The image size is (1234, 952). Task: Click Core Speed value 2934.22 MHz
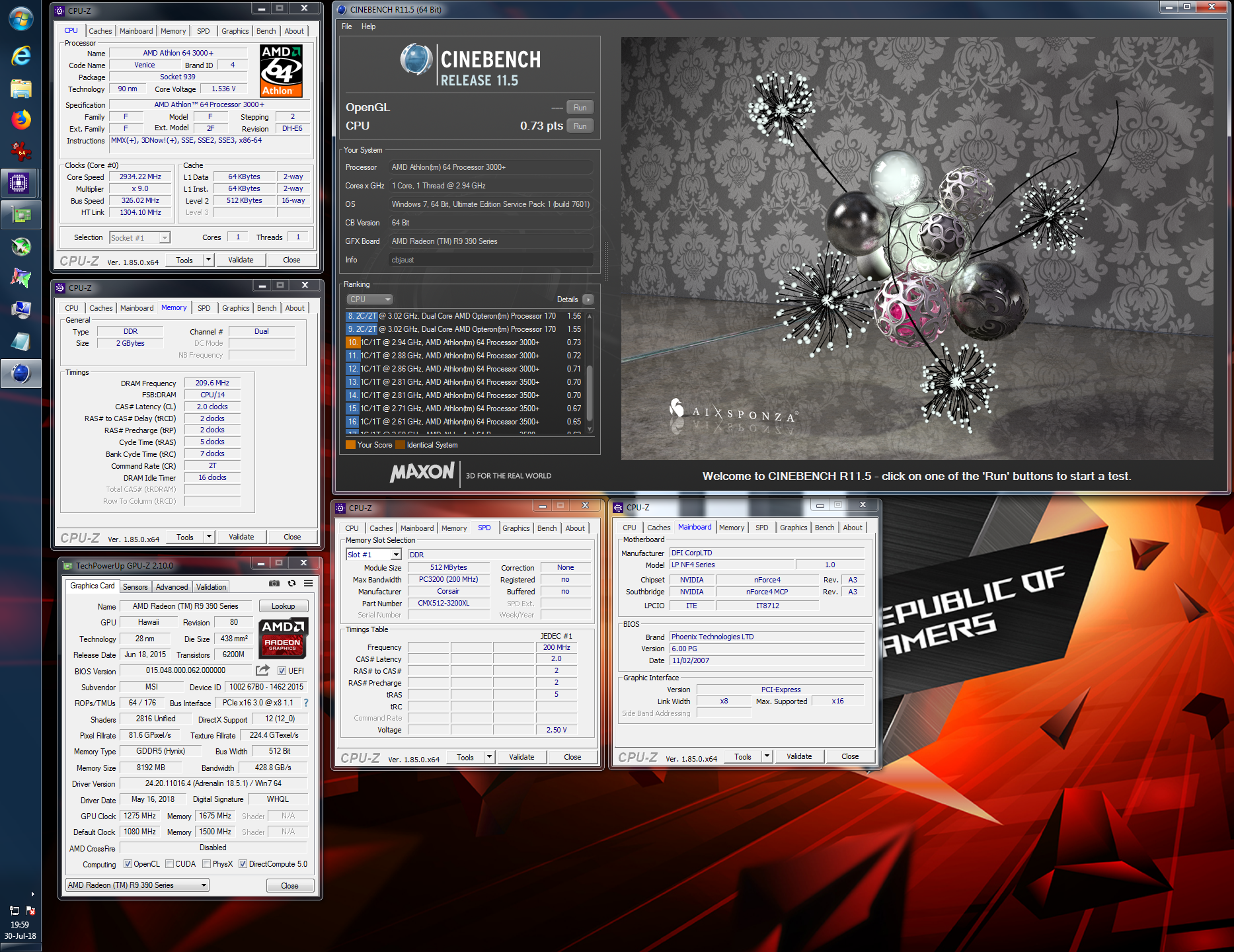[141, 177]
